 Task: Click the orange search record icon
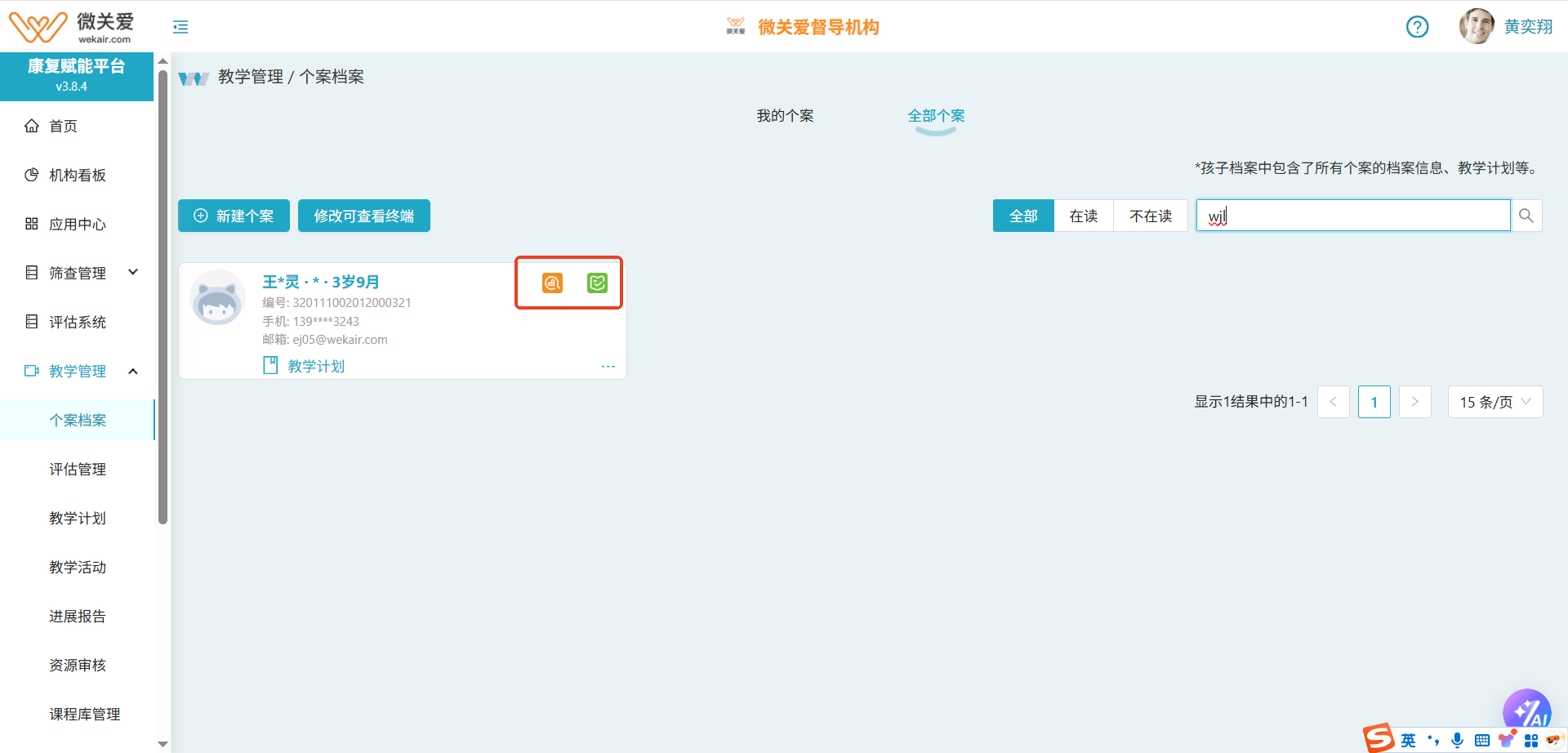[x=553, y=283]
